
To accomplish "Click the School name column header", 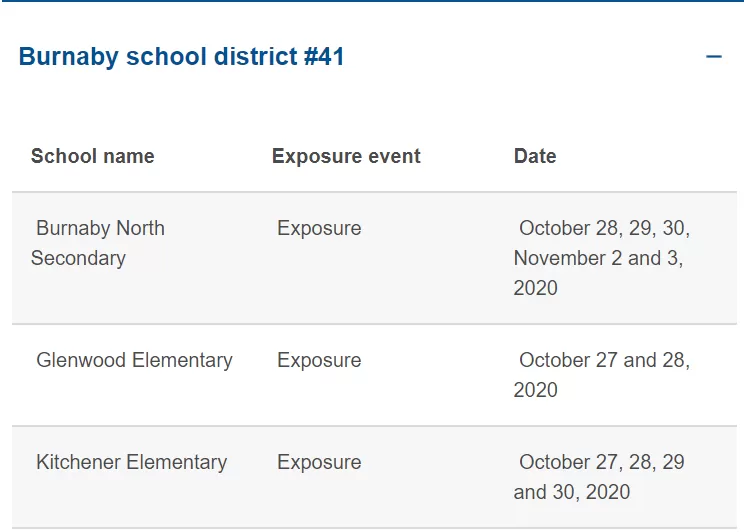I will point(93,156).
